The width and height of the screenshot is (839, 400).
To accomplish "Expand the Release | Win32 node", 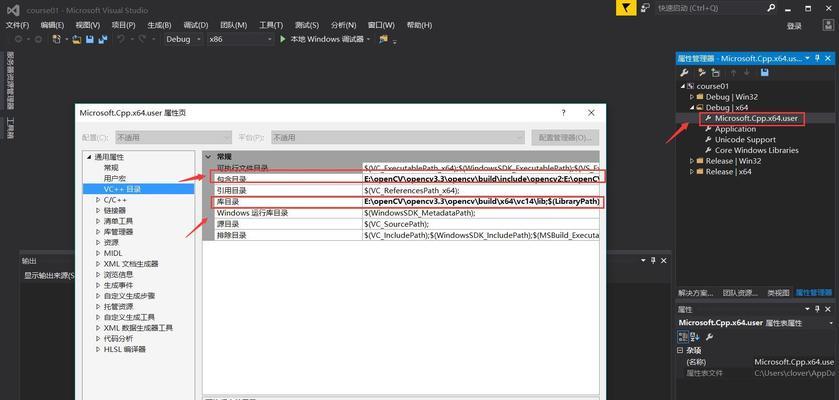I will (x=692, y=161).
